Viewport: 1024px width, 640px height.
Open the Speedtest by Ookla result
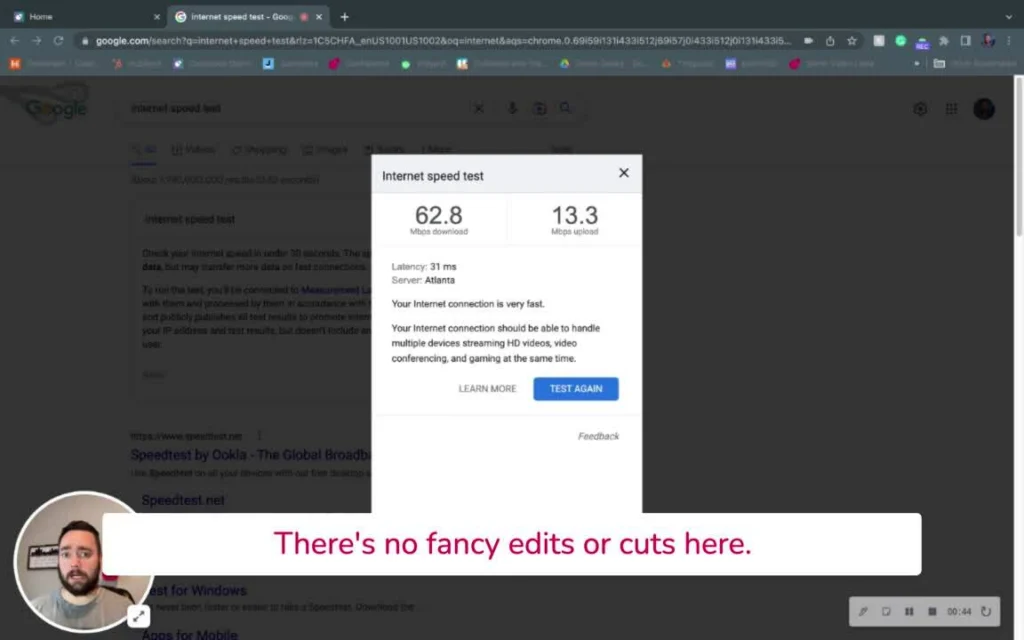click(x=250, y=454)
